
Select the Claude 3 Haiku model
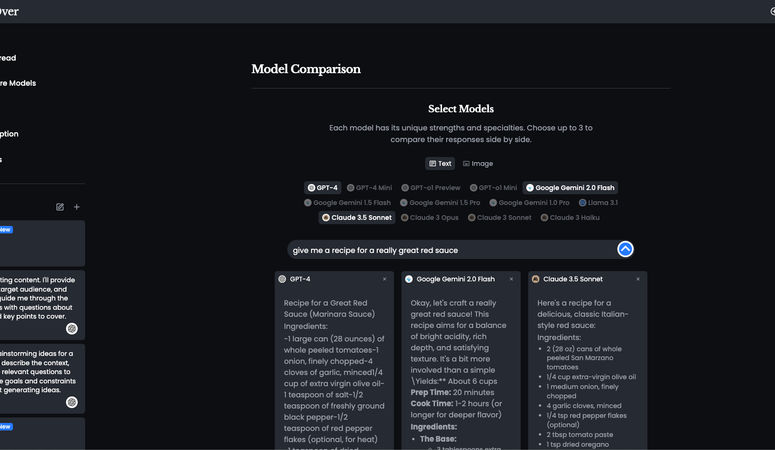pyautogui.click(x=570, y=218)
